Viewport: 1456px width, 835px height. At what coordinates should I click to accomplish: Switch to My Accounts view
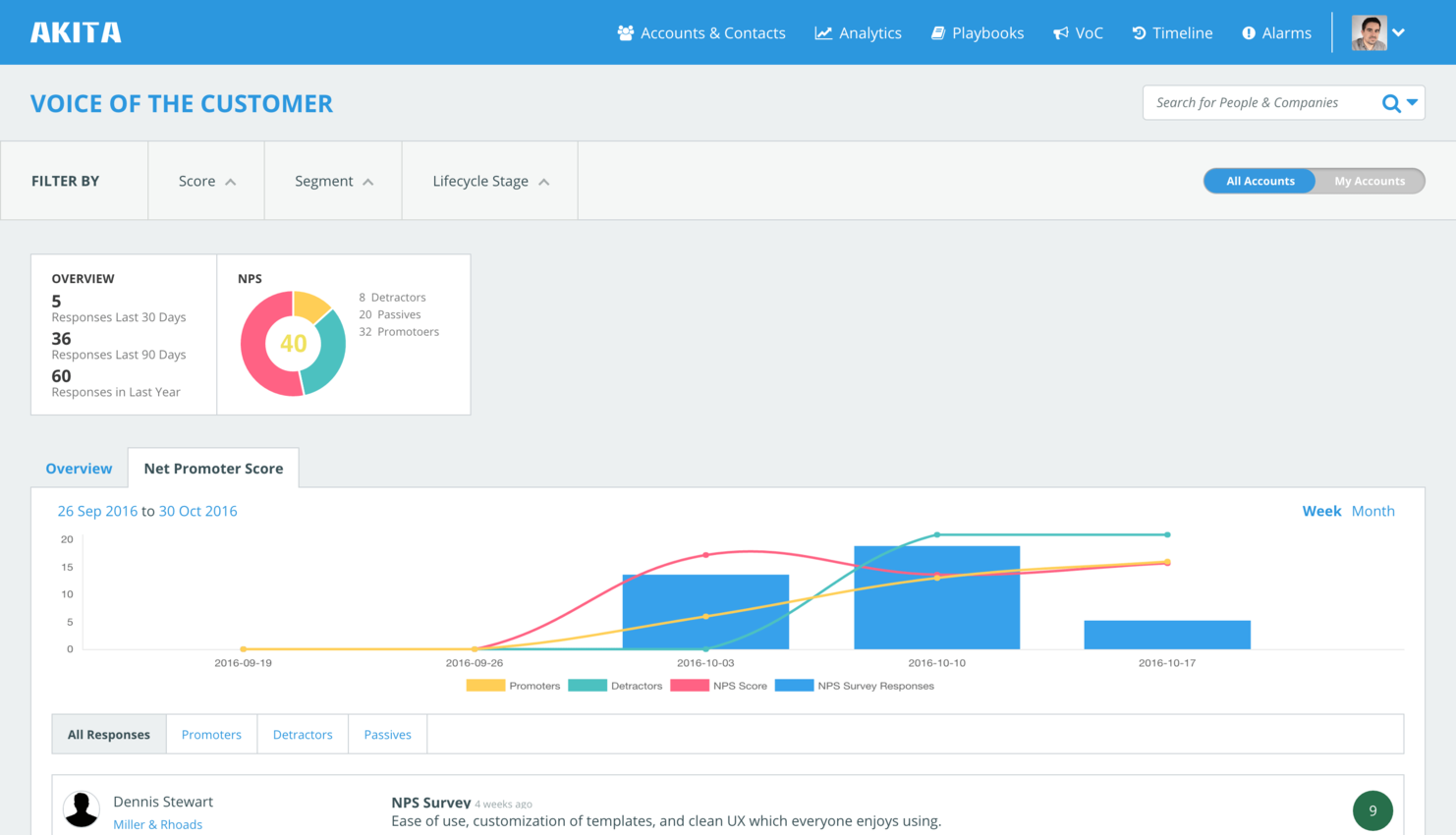(x=1369, y=181)
